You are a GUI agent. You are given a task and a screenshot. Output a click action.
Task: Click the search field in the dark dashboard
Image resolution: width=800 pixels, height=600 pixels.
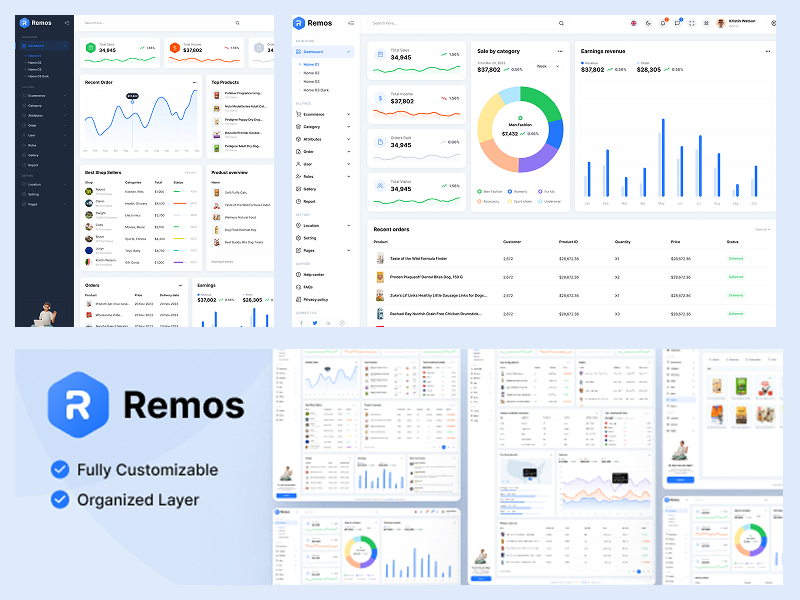click(x=162, y=23)
